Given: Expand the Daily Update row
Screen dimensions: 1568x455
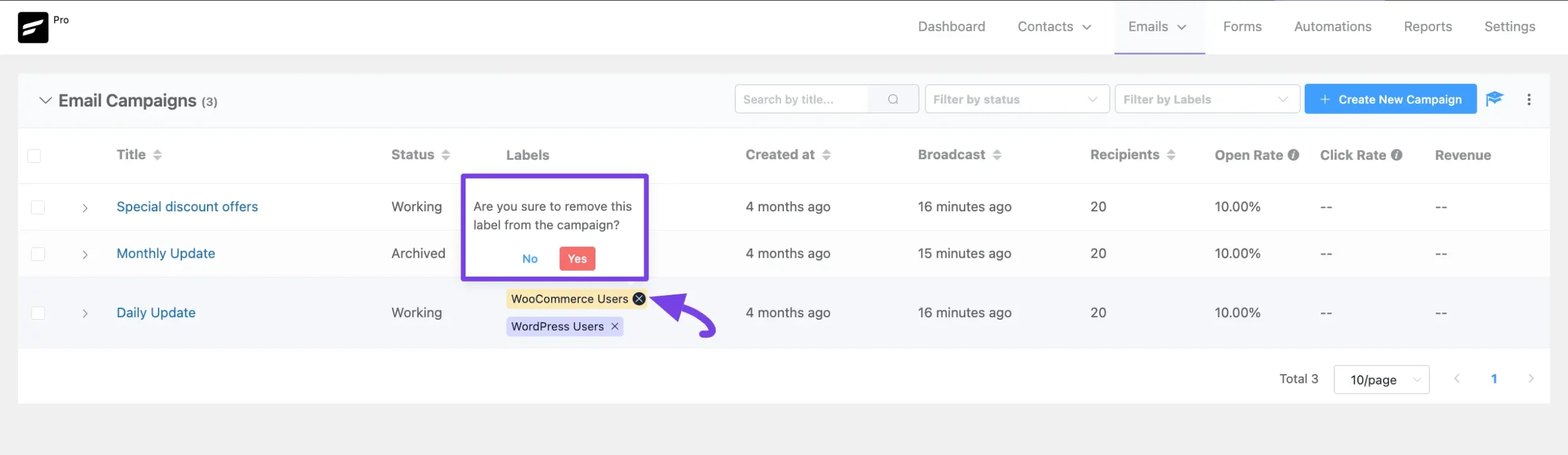Looking at the screenshot, I should pyautogui.click(x=85, y=314).
